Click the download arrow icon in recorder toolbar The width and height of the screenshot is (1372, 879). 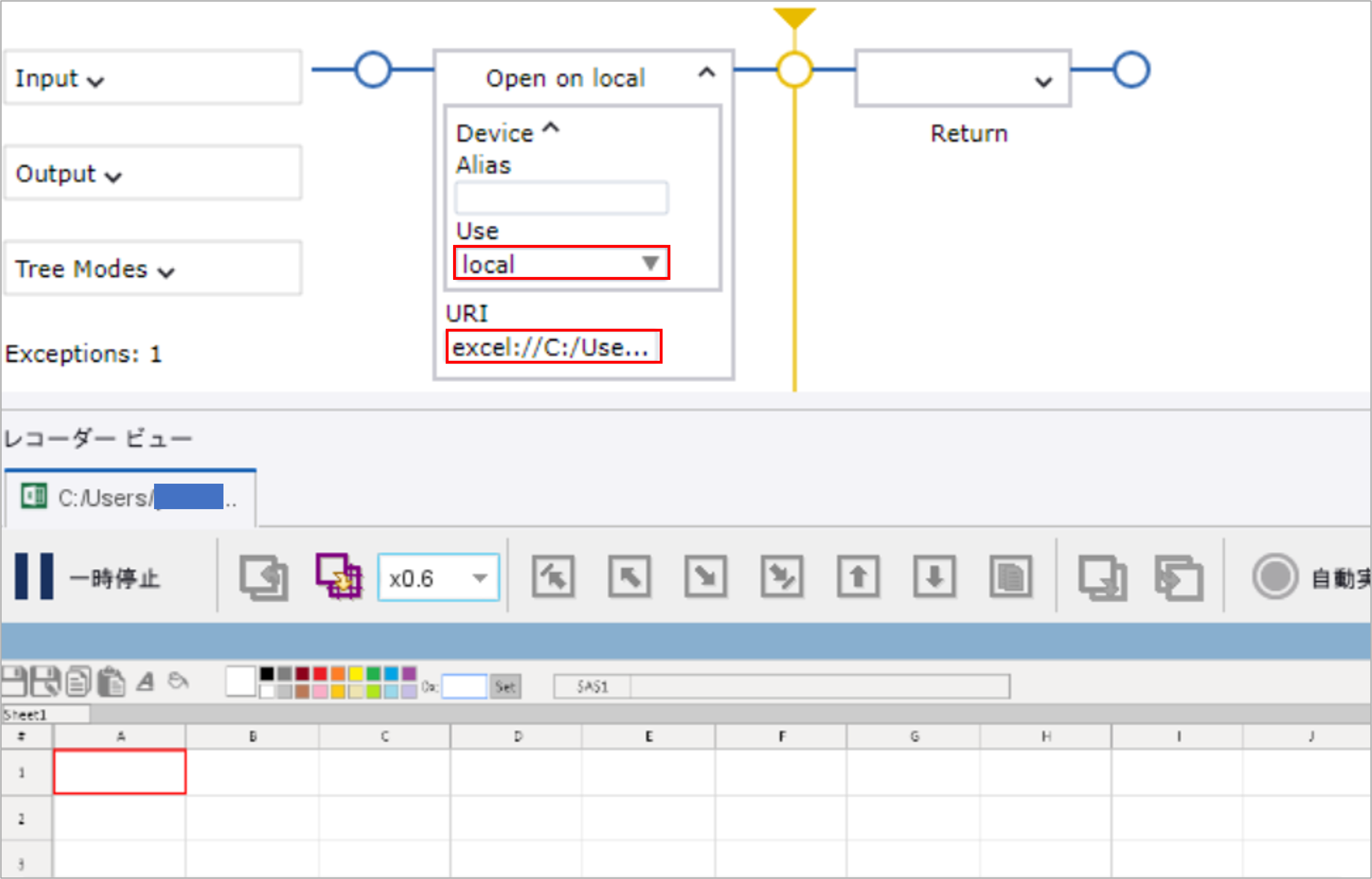[934, 577]
